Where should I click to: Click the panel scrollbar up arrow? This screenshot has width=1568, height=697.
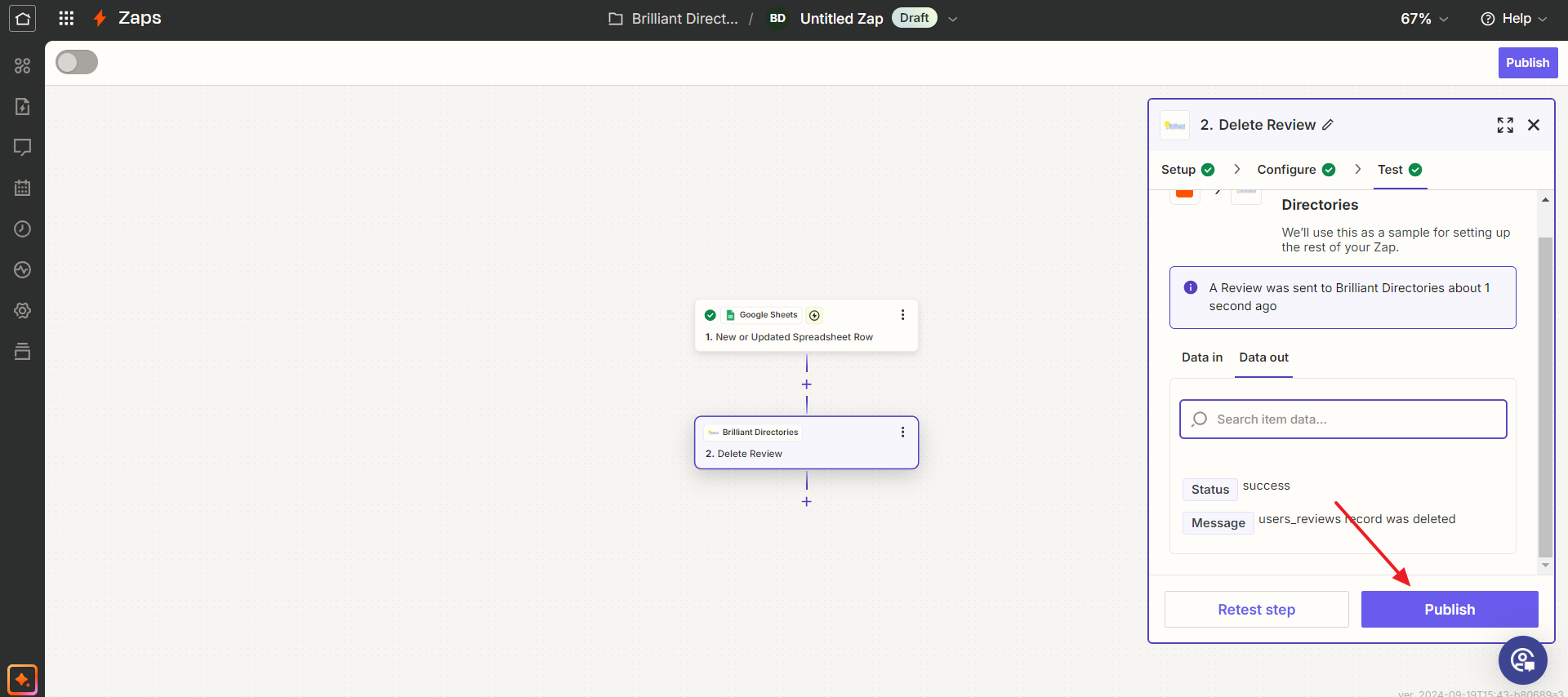(1545, 200)
